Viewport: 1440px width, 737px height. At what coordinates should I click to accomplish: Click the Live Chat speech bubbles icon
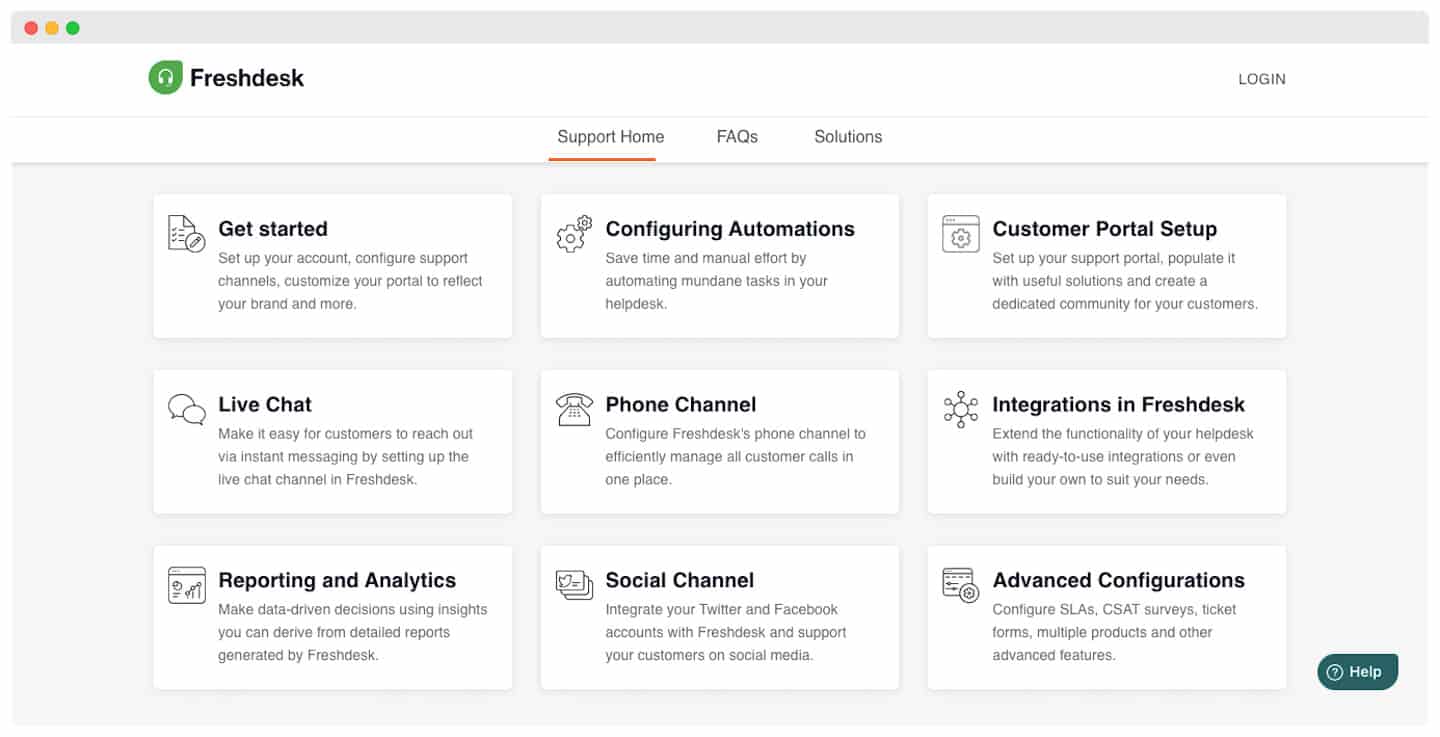tap(187, 409)
